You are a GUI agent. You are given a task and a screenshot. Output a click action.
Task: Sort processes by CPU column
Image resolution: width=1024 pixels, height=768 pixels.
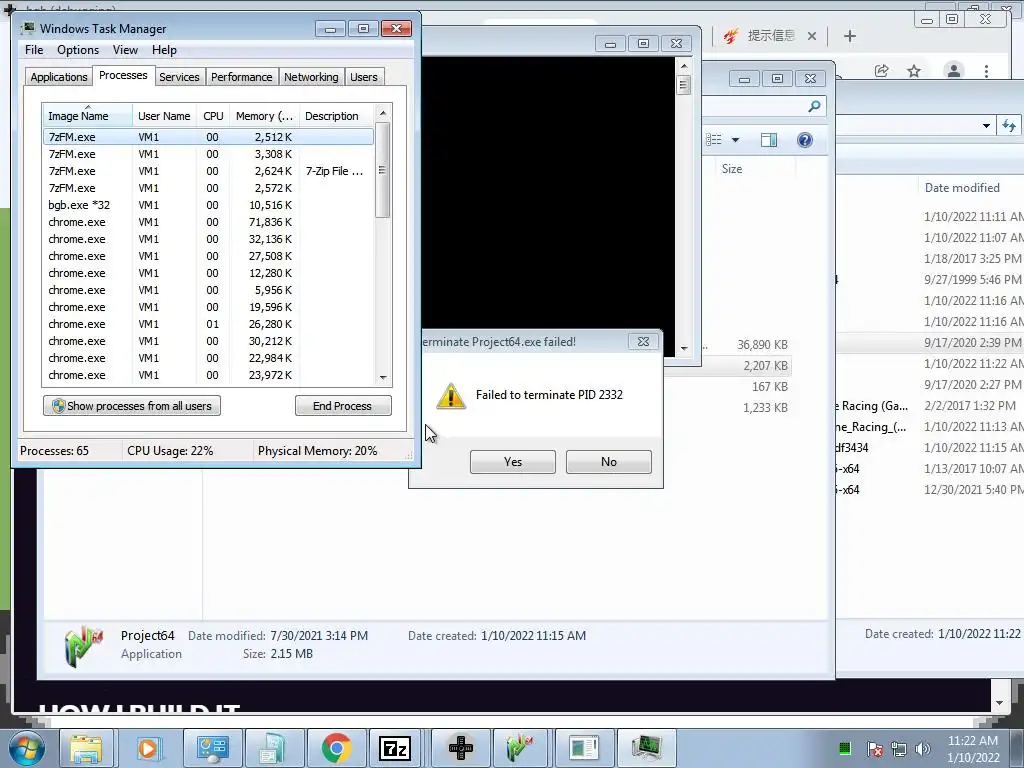coord(213,116)
